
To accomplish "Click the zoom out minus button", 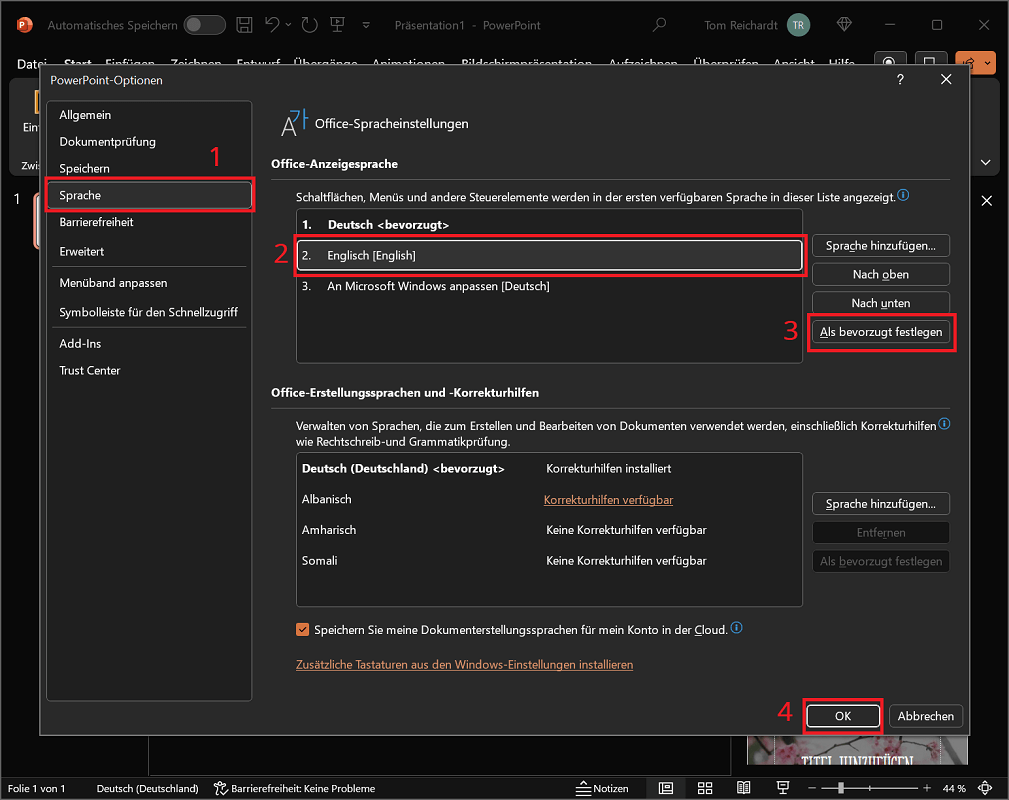I will pyautogui.click(x=811, y=788).
